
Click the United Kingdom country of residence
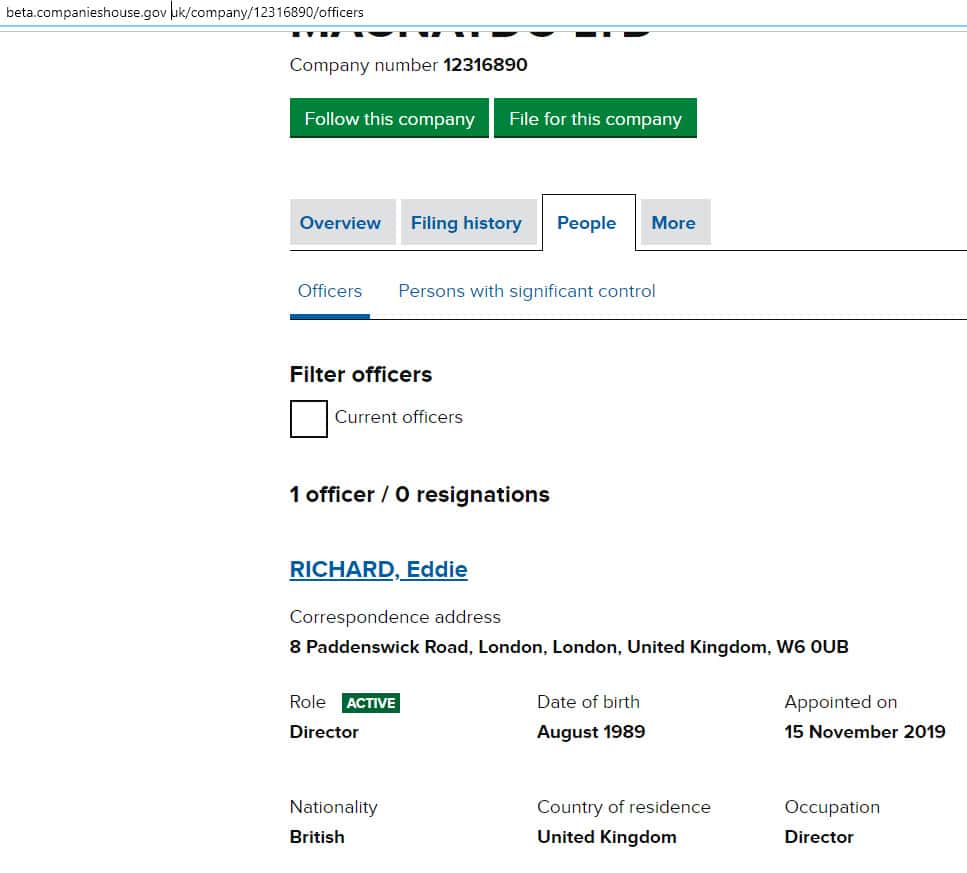pyautogui.click(x=606, y=837)
